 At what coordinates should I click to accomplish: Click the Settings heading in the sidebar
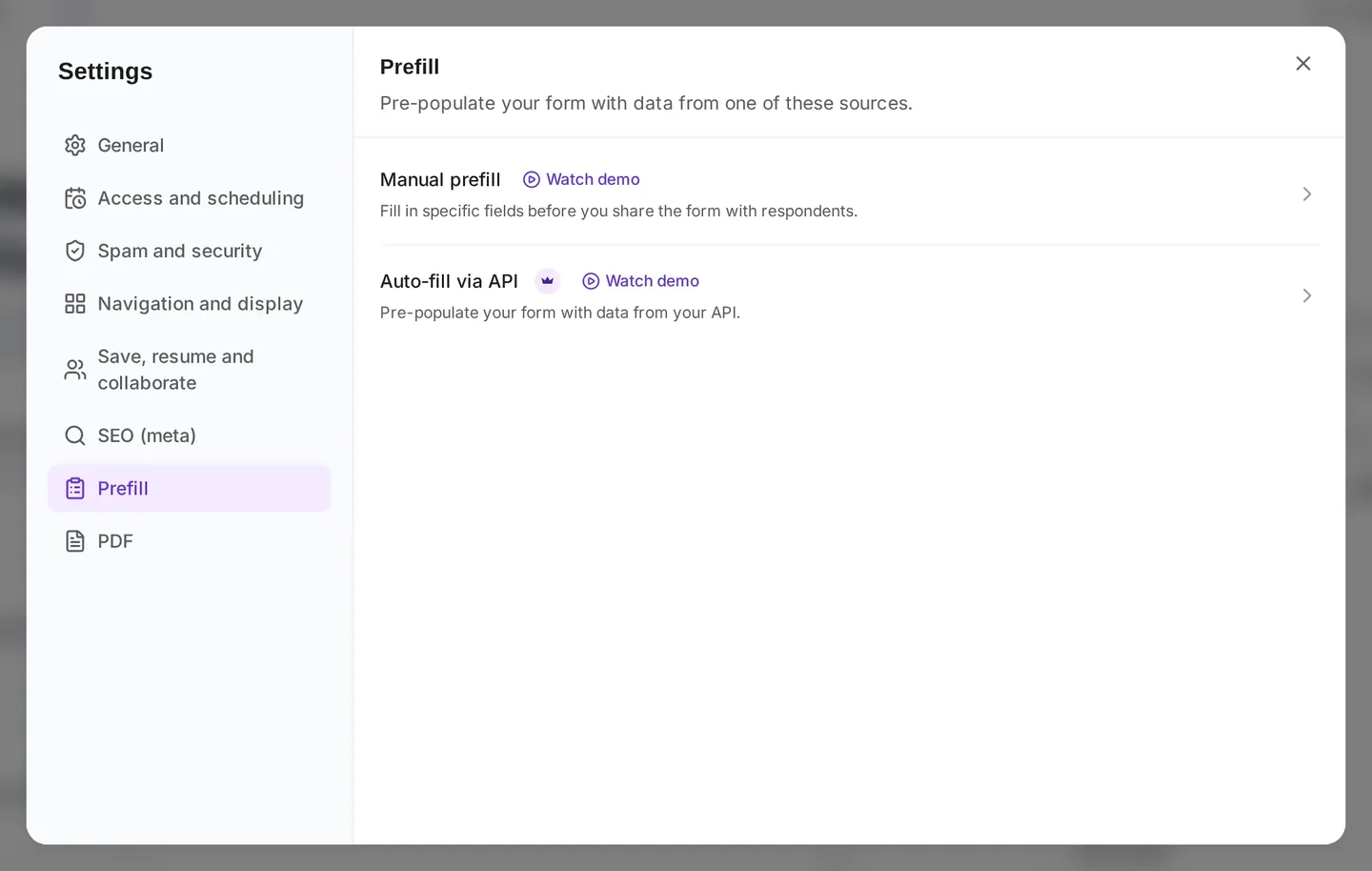click(105, 71)
